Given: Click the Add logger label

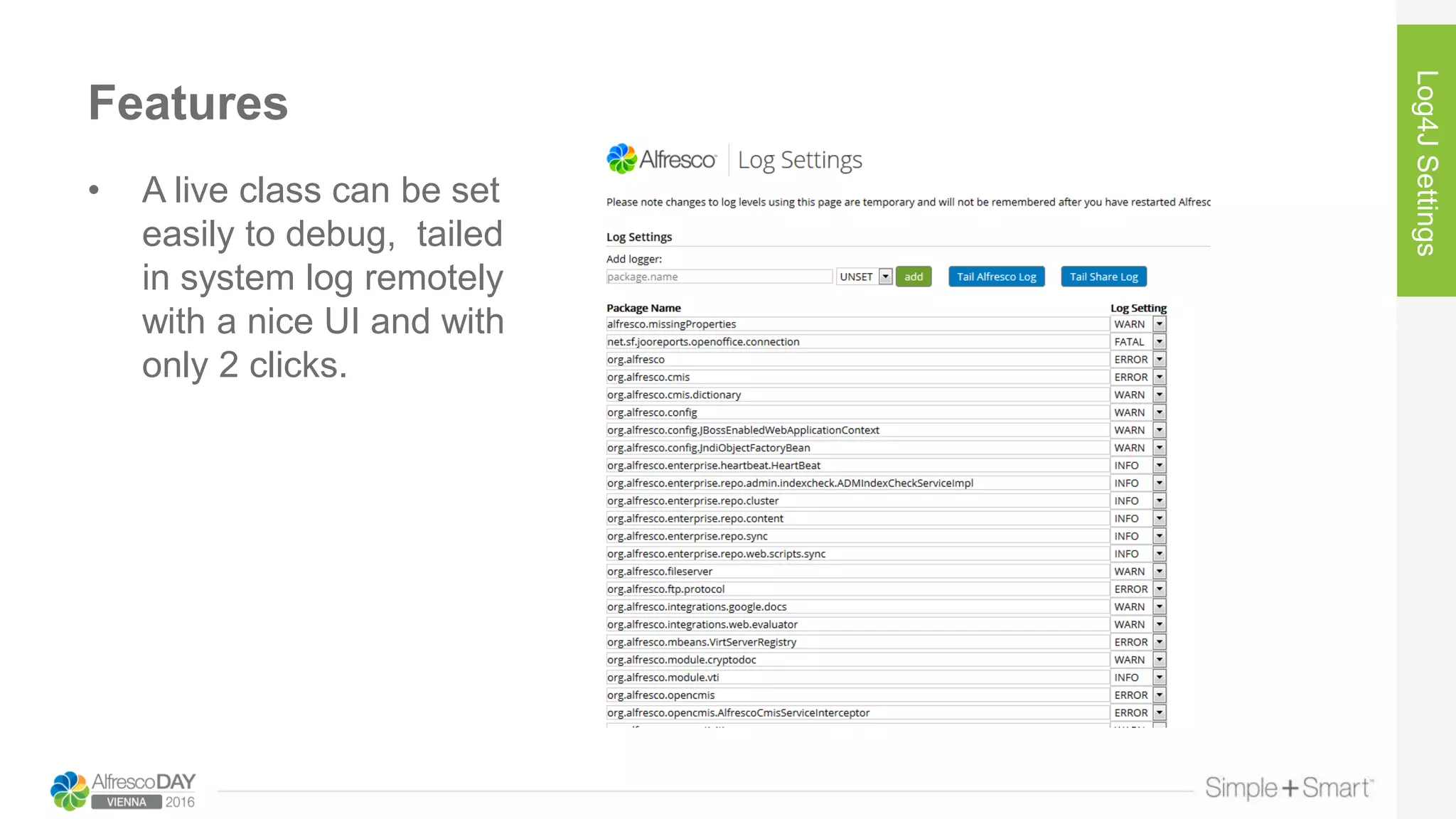Looking at the screenshot, I should 634,259.
